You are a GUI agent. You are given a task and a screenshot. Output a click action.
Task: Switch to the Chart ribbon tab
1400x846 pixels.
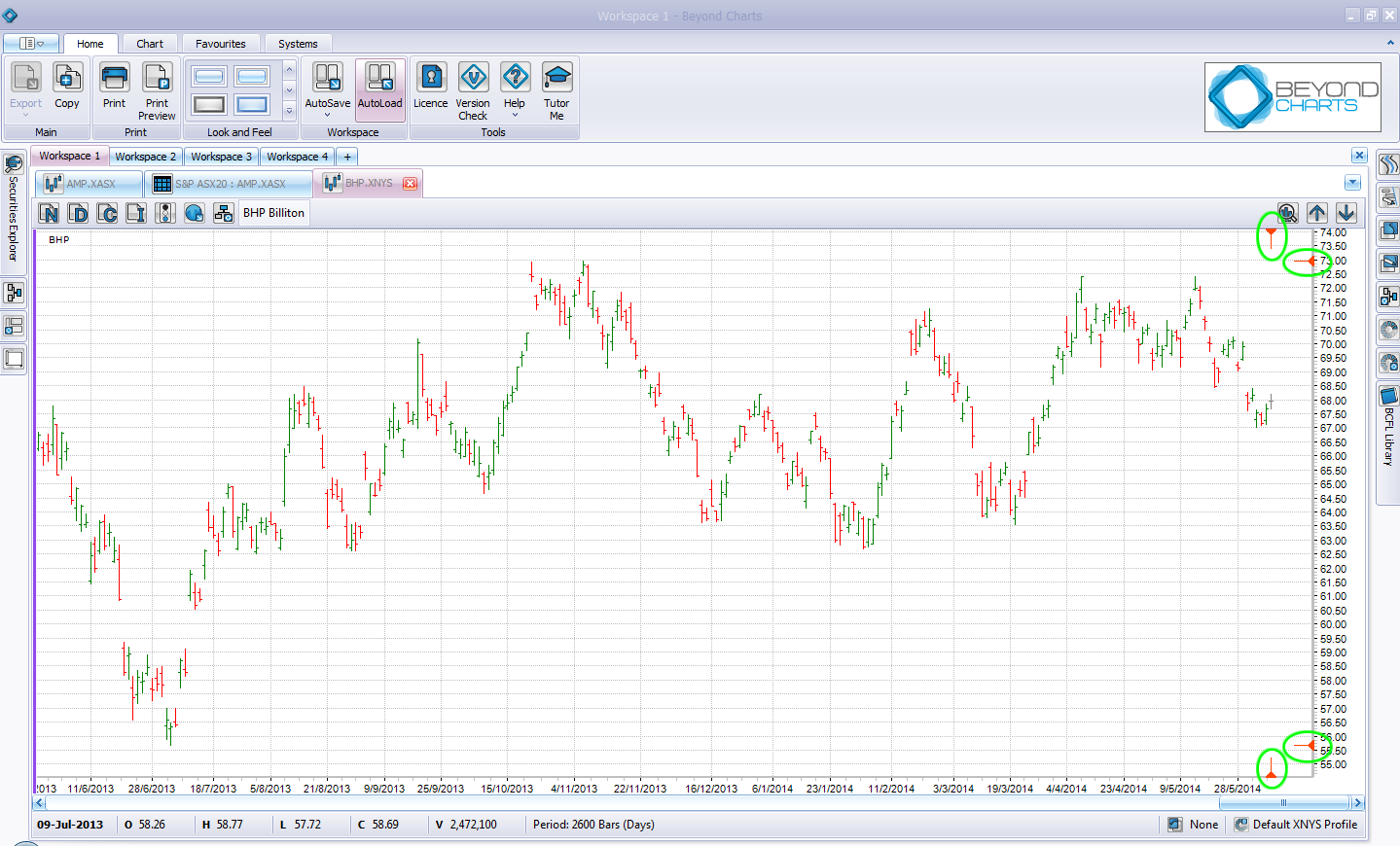[150, 44]
